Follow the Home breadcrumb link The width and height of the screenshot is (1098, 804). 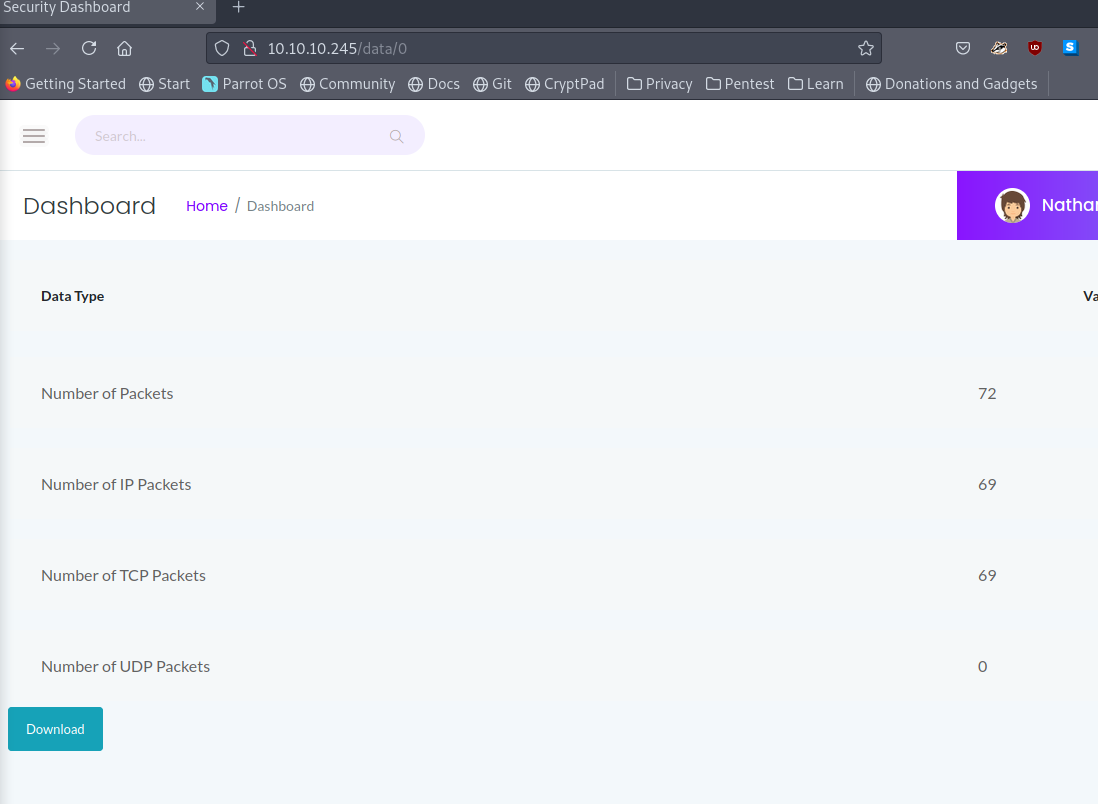pos(207,206)
